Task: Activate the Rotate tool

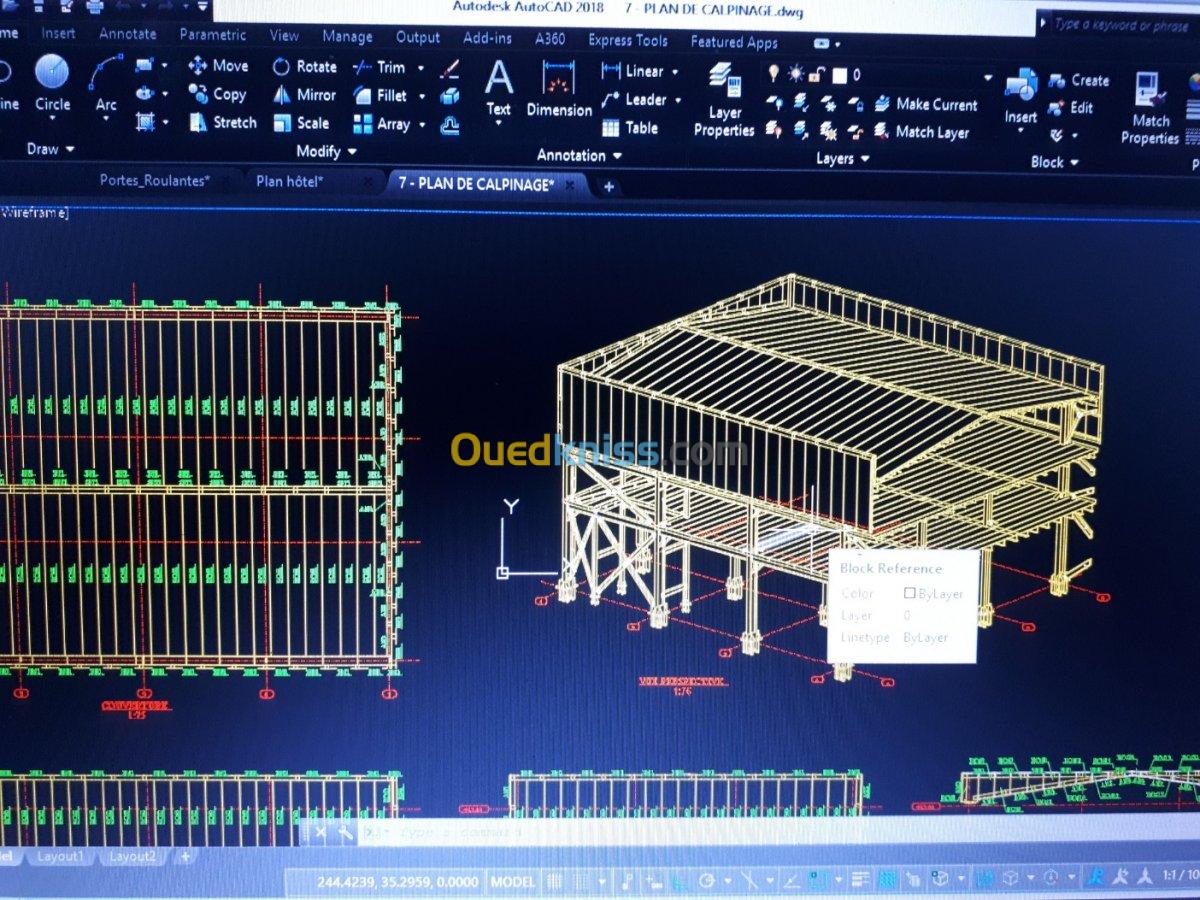Action: click(x=304, y=67)
